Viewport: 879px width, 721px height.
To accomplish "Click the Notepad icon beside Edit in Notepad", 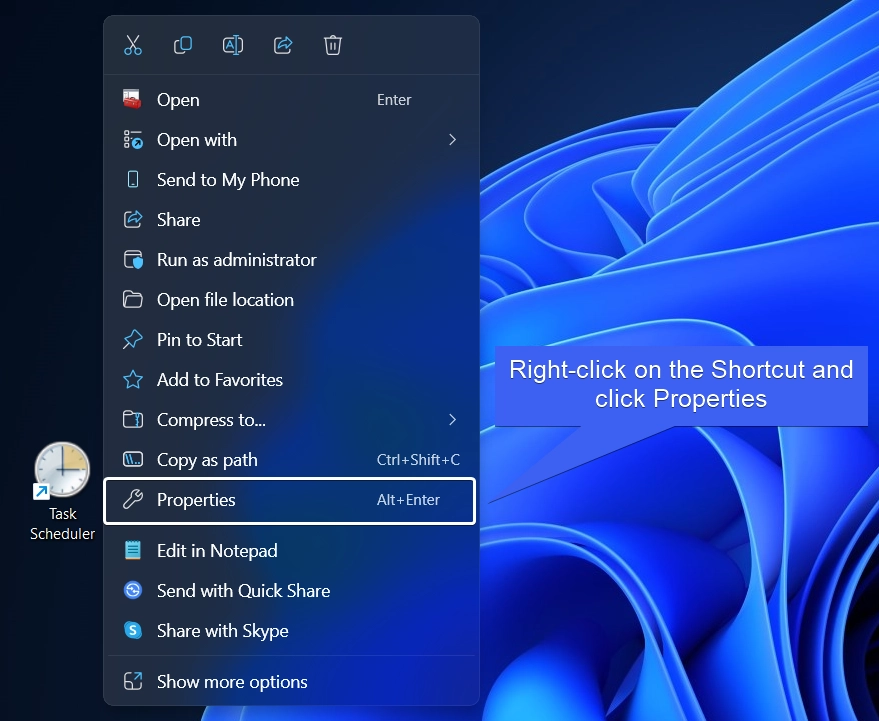I will tap(133, 550).
